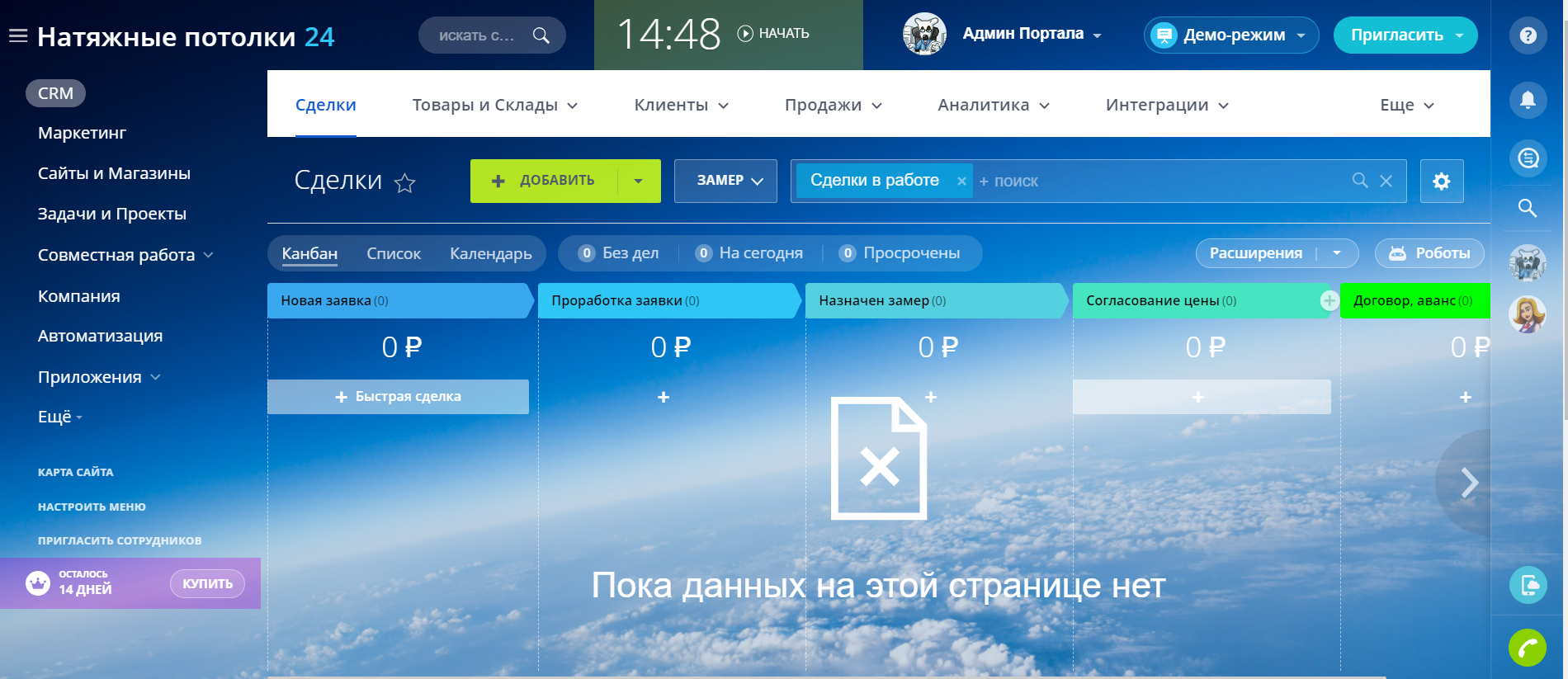Expand the Добавить split button arrow
1568x679 pixels.
point(639,181)
